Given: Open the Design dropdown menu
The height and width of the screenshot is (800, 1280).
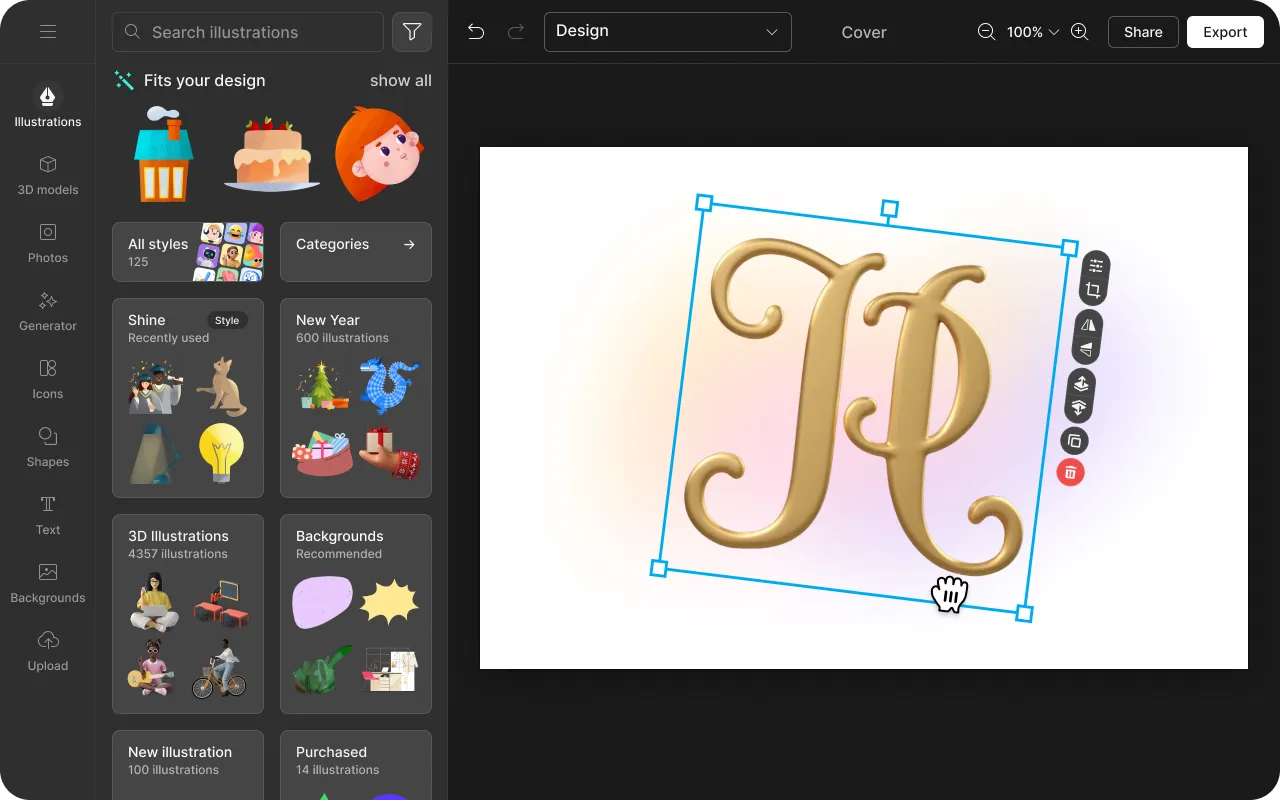Looking at the screenshot, I should (x=667, y=31).
